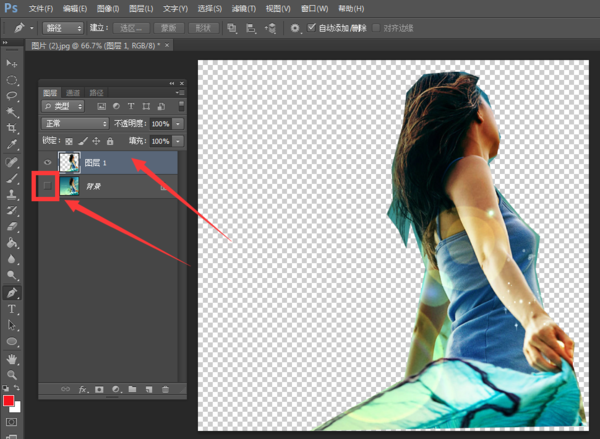Select the Ellipse shape tool
Viewport: 600px width, 439px height.
pyautogui.click(x=11, y=341)
